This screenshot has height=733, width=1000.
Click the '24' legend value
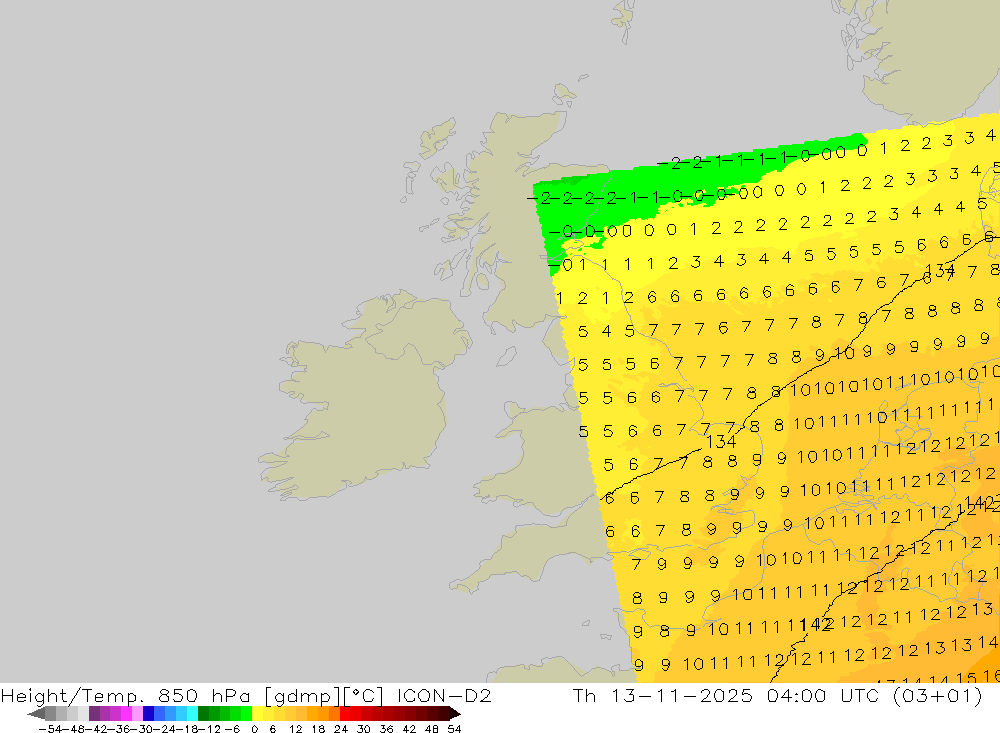point(341,729)
